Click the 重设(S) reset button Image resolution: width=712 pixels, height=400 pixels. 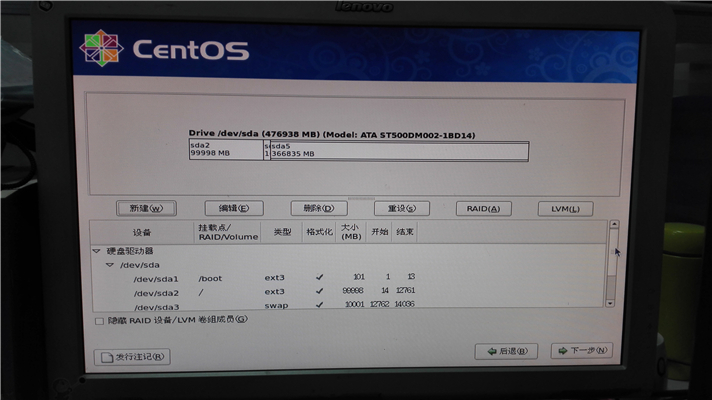pyautogui.click(x=402, y=208)
